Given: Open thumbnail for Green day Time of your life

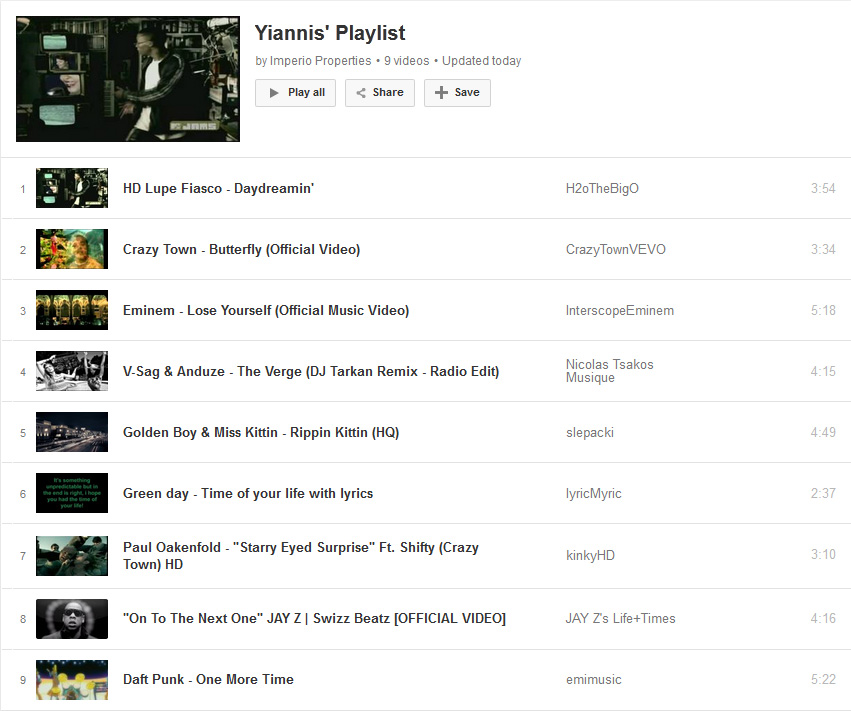Looking at the screenshot, I should click(x=72, y=493).
